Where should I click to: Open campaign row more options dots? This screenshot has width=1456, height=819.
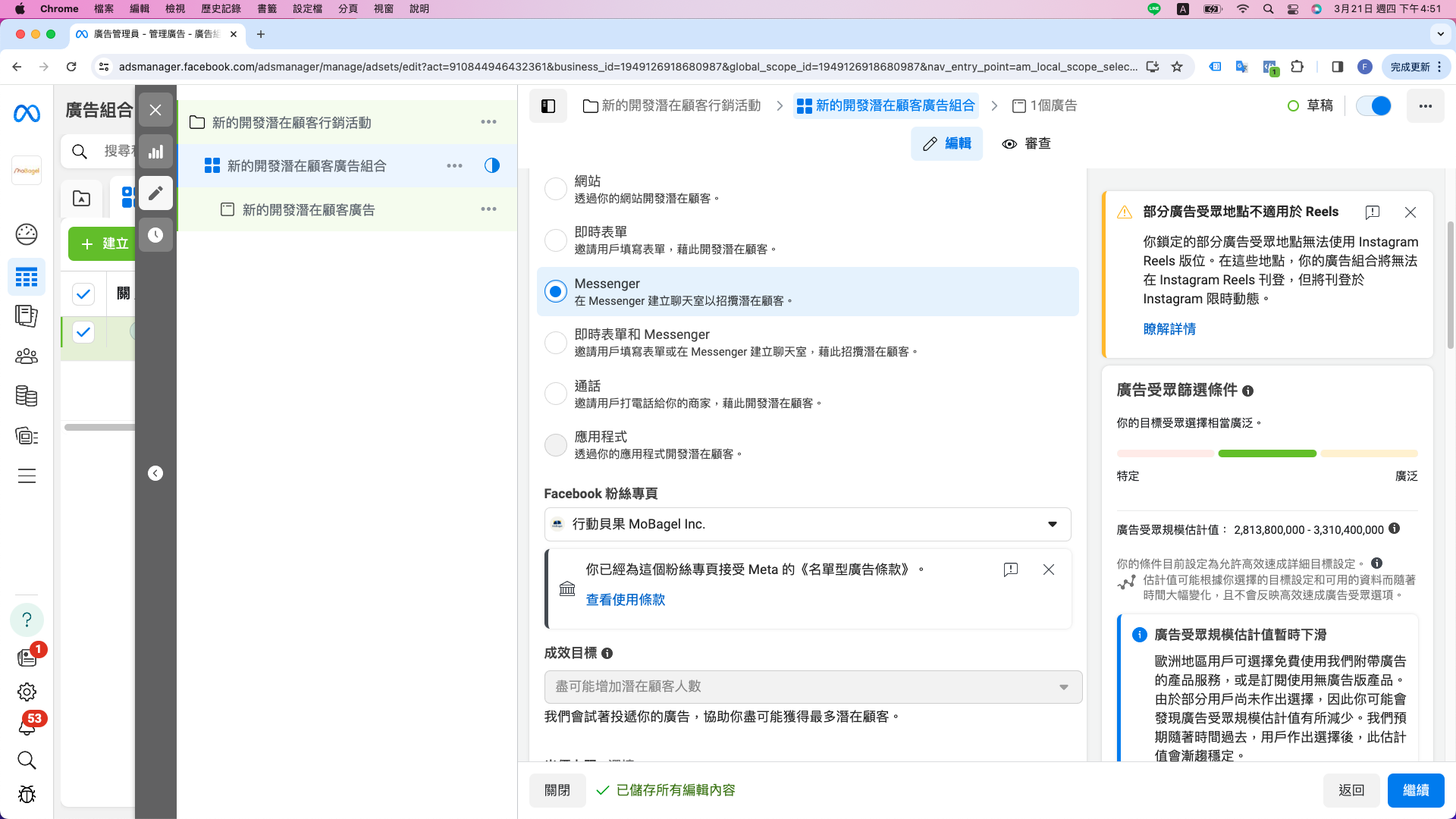click(488, 122)
